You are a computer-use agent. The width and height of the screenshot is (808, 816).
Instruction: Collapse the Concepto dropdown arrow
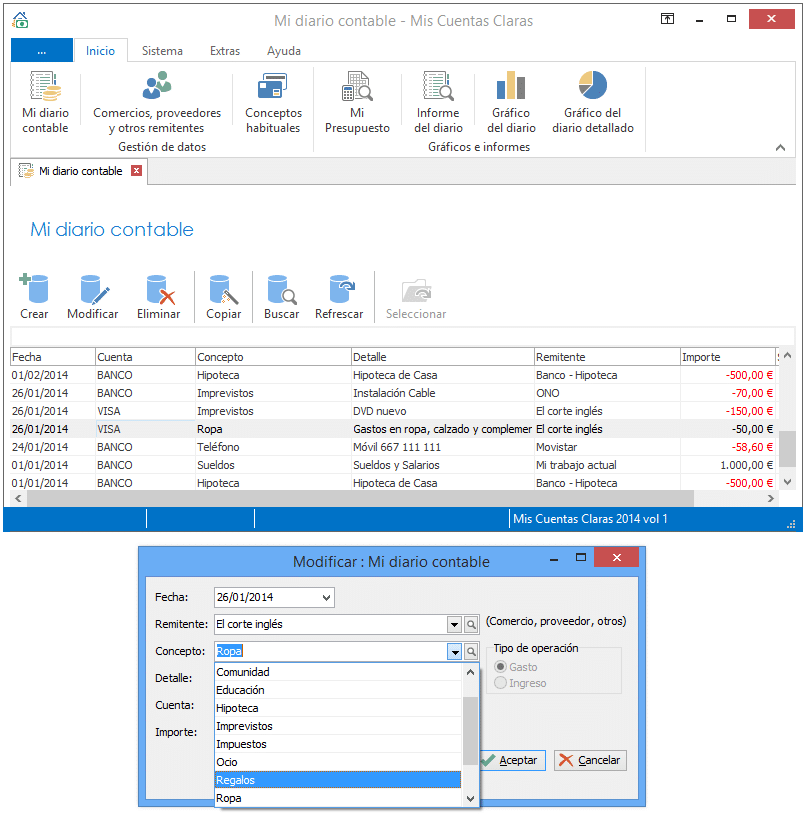(454, 652)
